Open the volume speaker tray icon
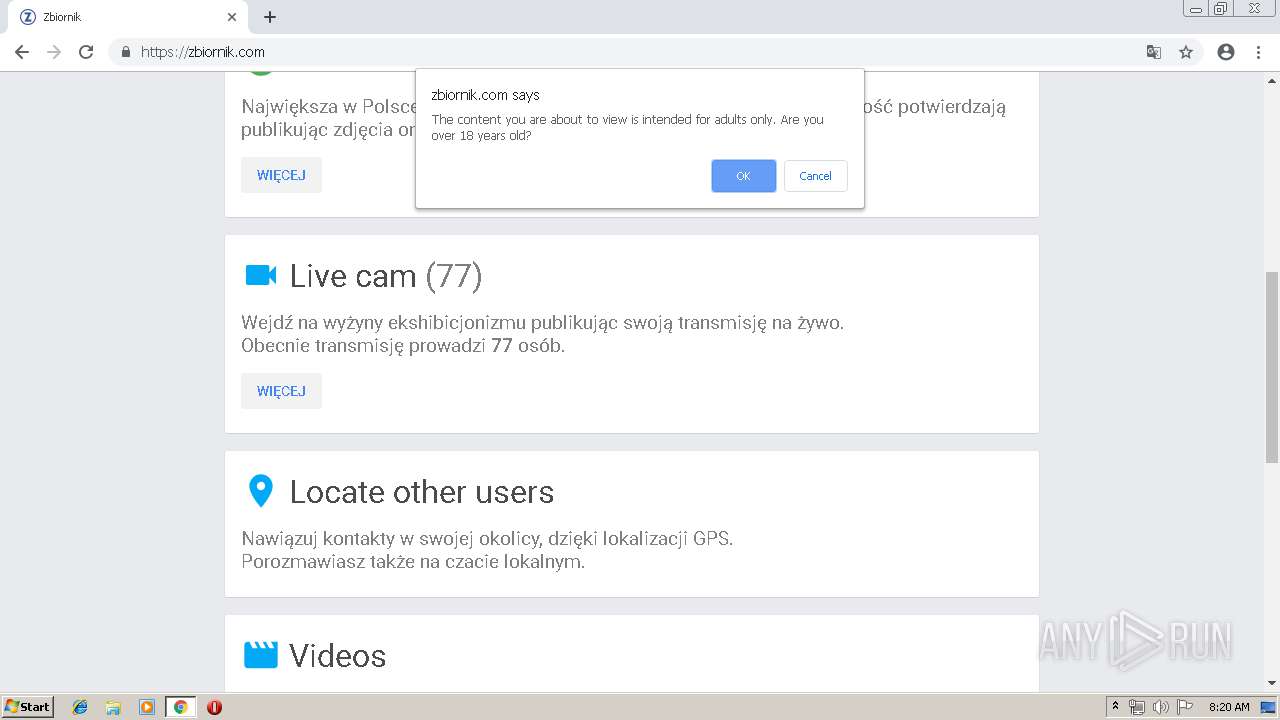Image resolution: width=1280 pixels, height=720 pixels. 1161,707
